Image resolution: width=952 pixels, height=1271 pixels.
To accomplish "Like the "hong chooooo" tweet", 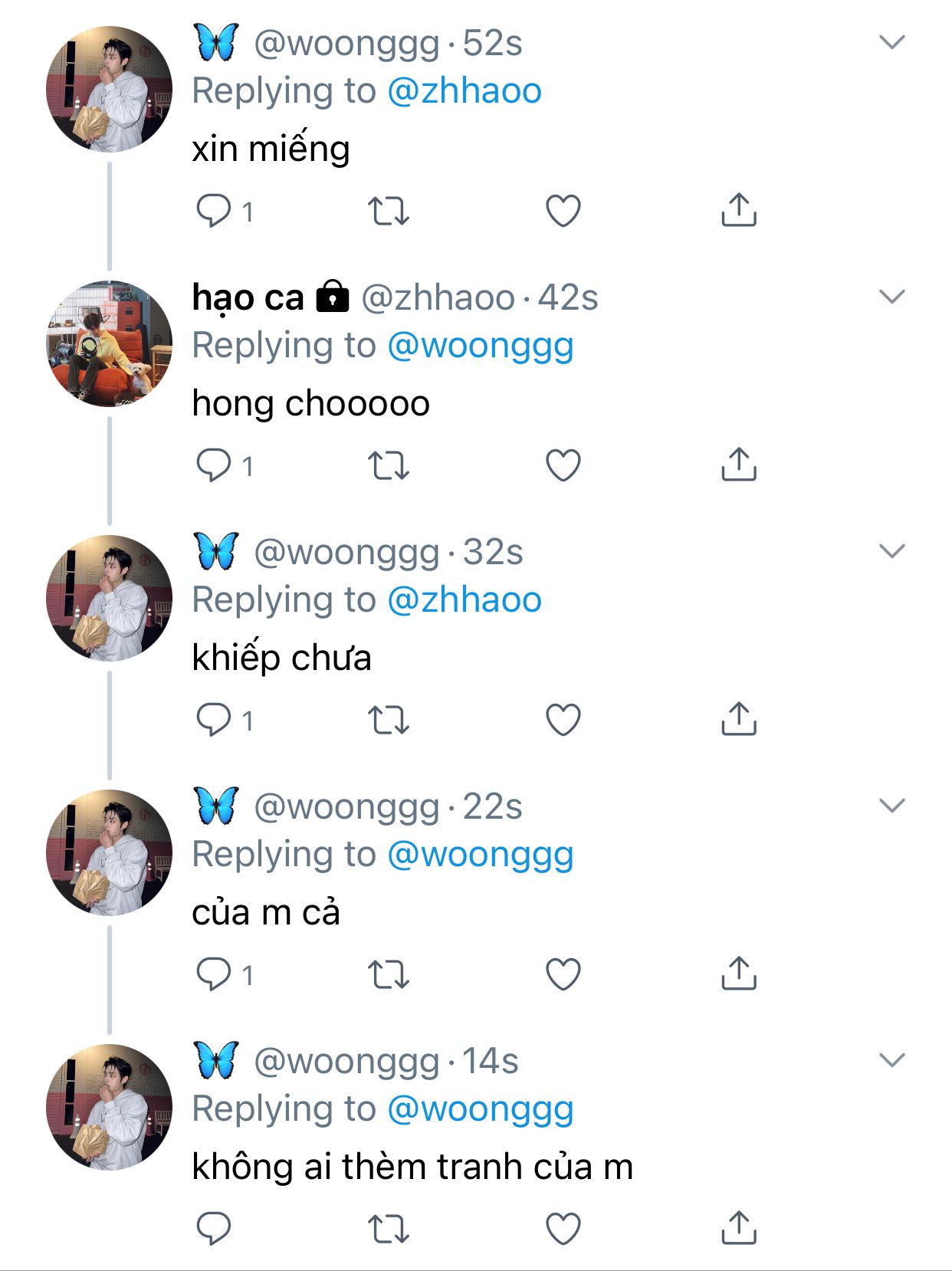I will click(x=563, y=465).
